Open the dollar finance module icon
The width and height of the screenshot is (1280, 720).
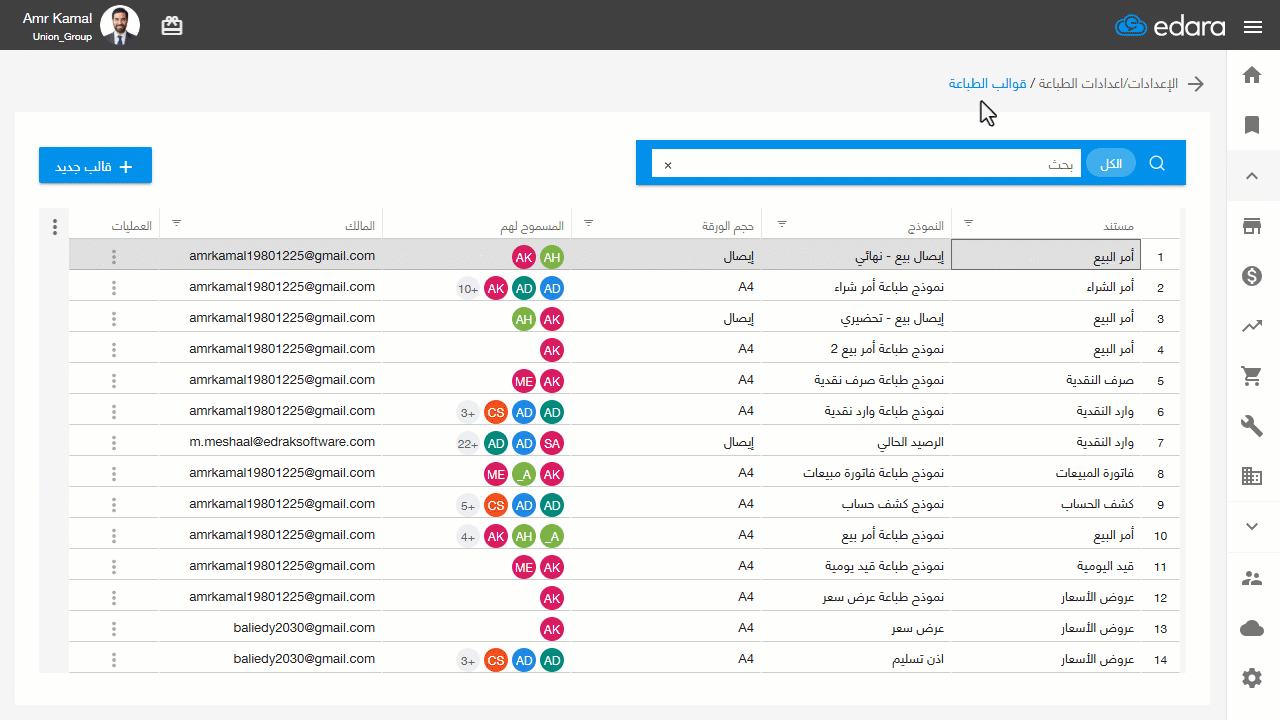pos(1252,276)
